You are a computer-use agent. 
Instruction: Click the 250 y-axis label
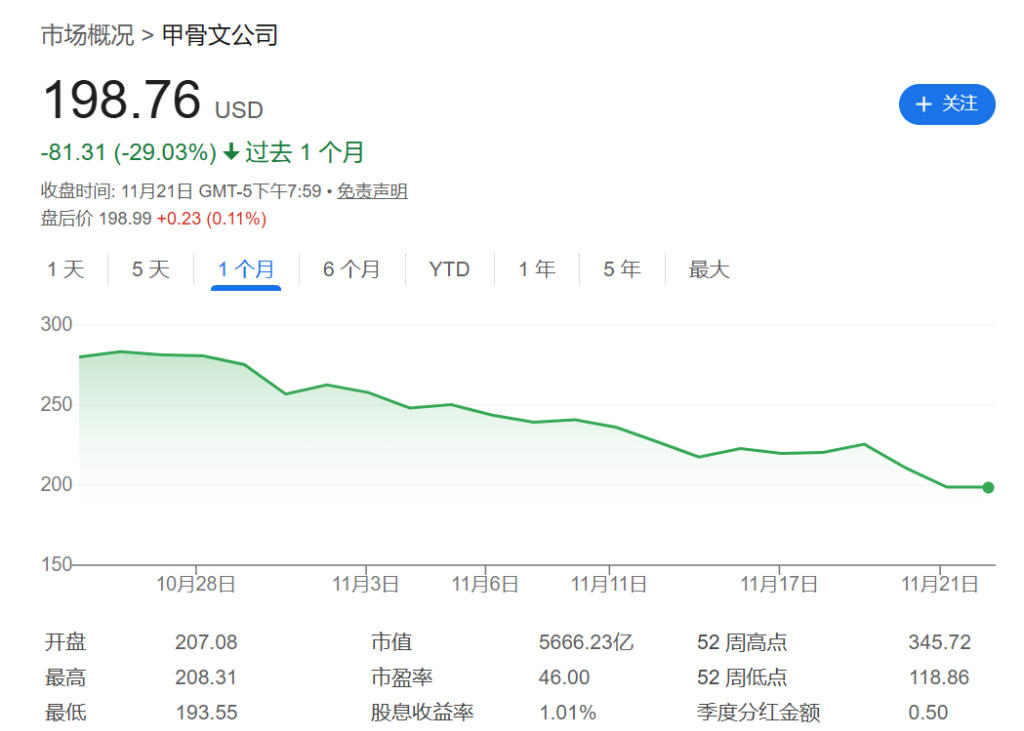[x=56, y=404]
